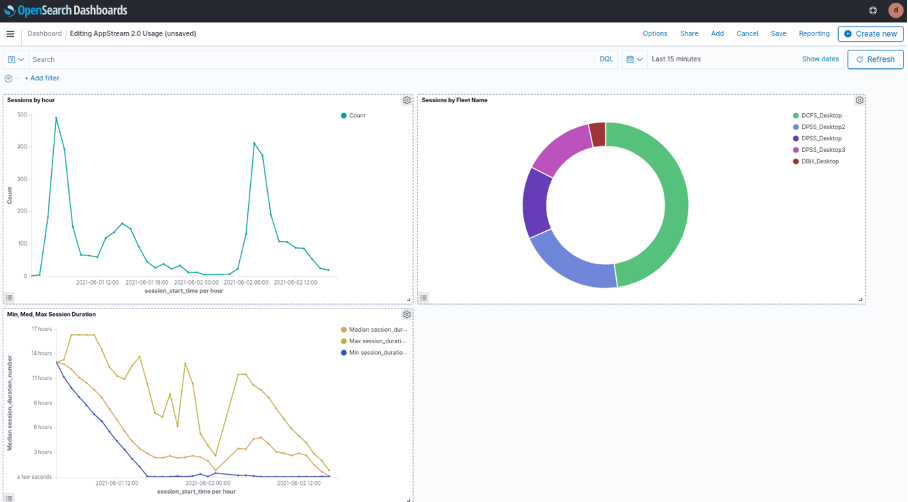Viewport: 908px width, 502px height.
Task: Open Sessions by hour panel gear options
Action: 407,100
